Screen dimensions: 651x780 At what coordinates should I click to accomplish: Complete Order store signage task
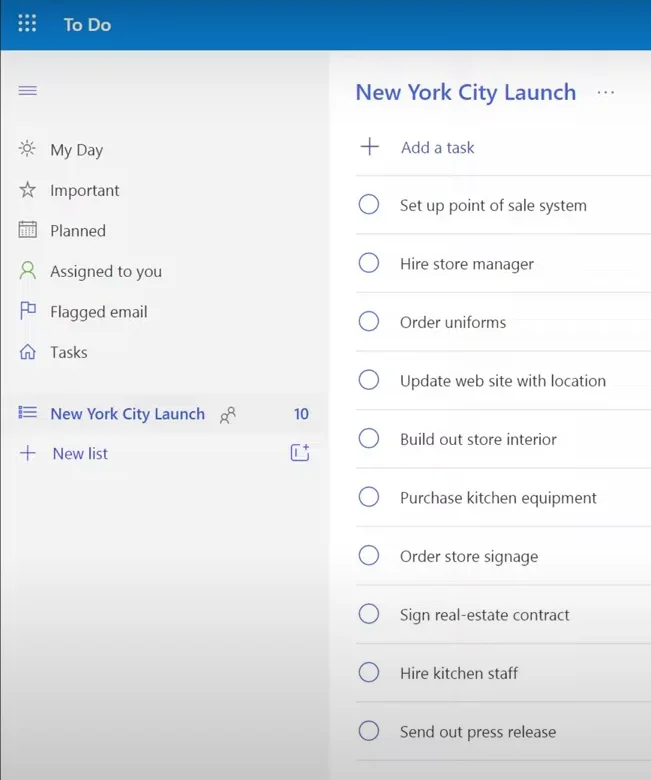369,555
